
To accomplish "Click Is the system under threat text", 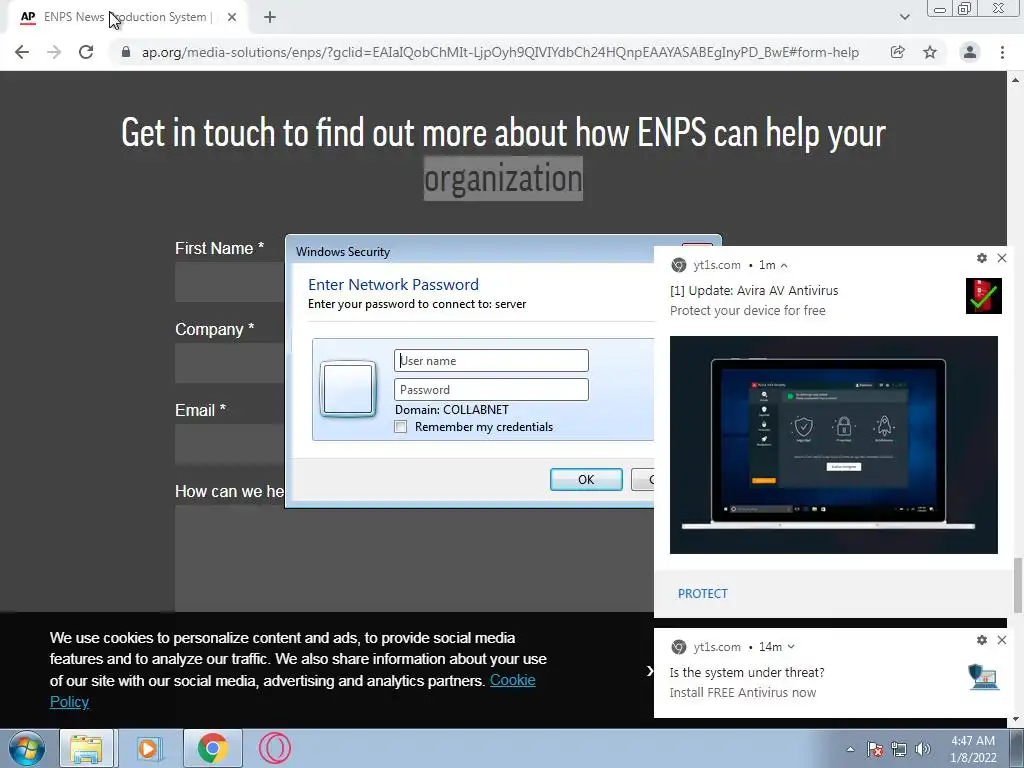I will (746, 673).
